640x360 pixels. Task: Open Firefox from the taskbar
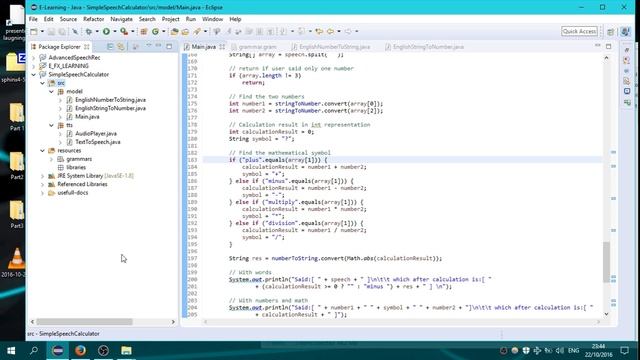click(80, 351)
